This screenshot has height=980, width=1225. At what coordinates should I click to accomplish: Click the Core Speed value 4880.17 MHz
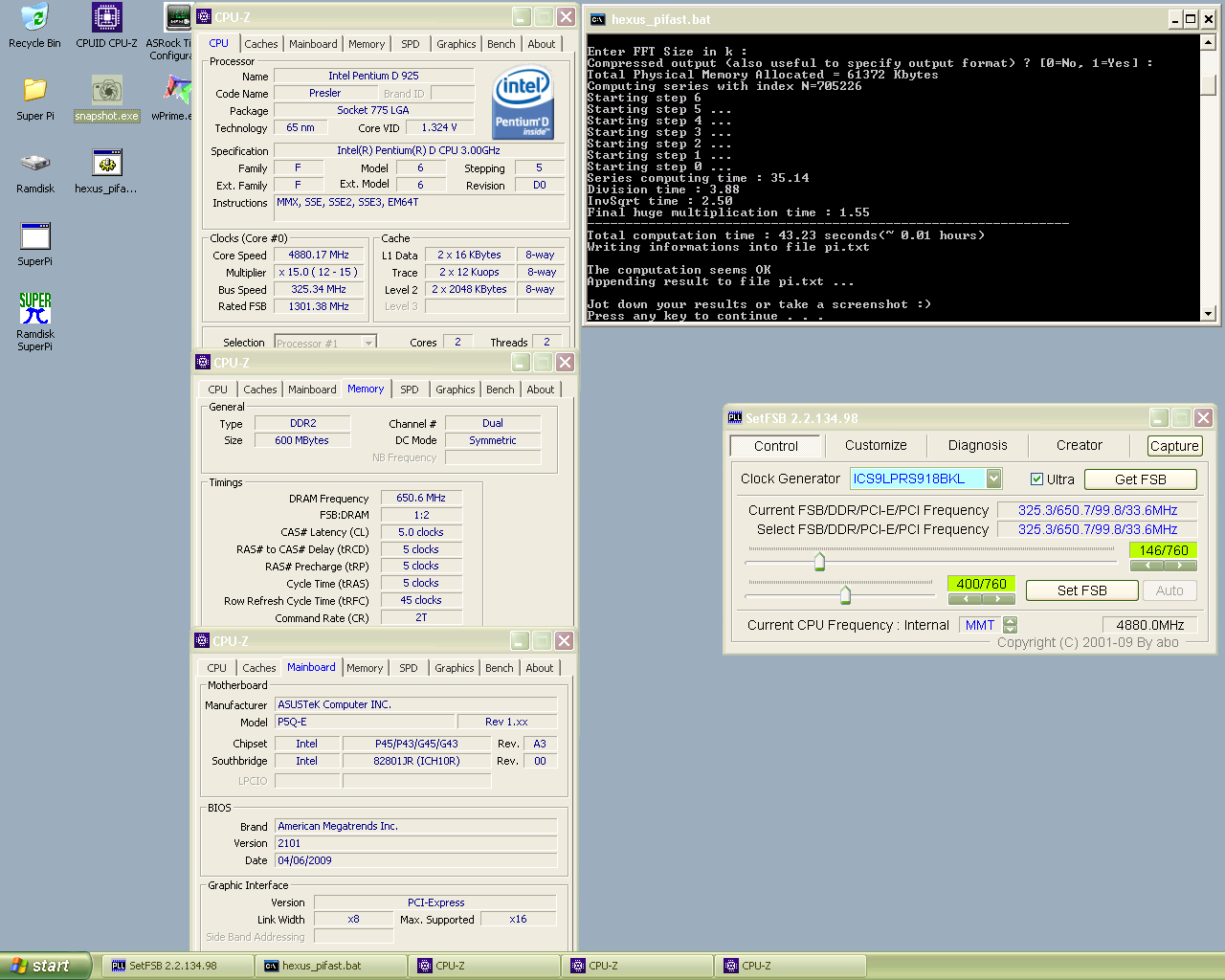[319, 255]
